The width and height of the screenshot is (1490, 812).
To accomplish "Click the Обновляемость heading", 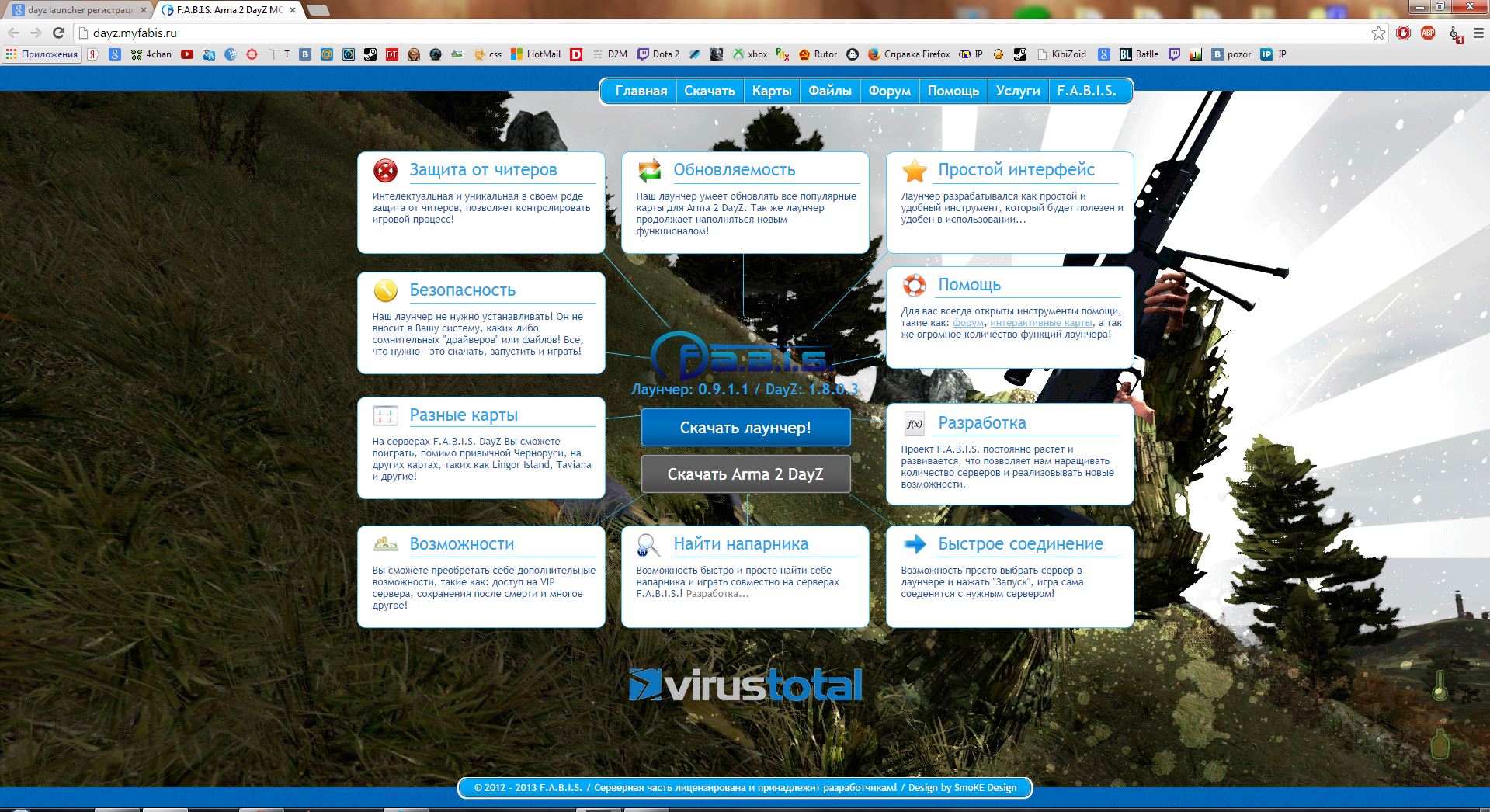I will (x=735, y=170).
